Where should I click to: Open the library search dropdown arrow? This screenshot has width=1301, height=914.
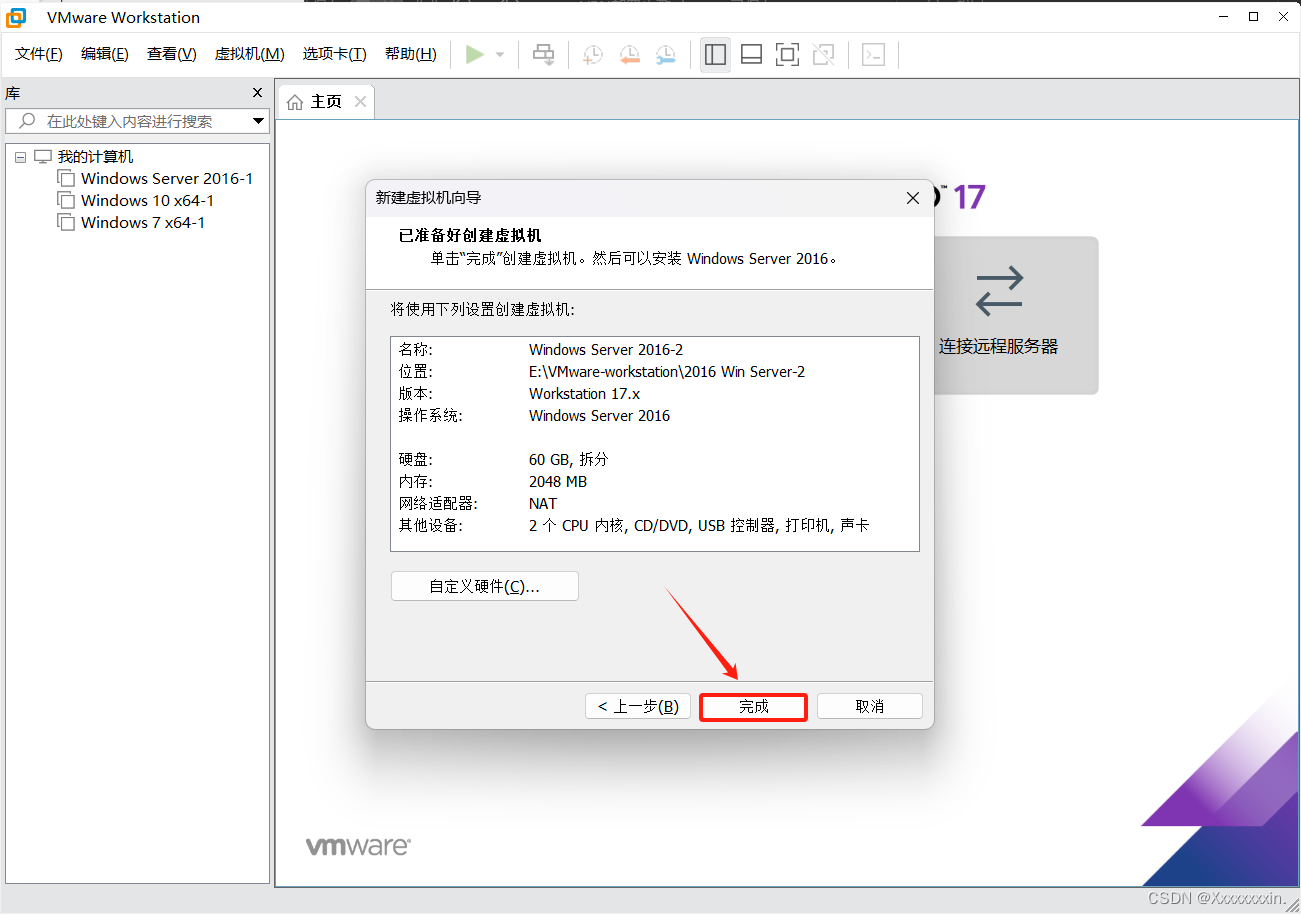(258, 121)
